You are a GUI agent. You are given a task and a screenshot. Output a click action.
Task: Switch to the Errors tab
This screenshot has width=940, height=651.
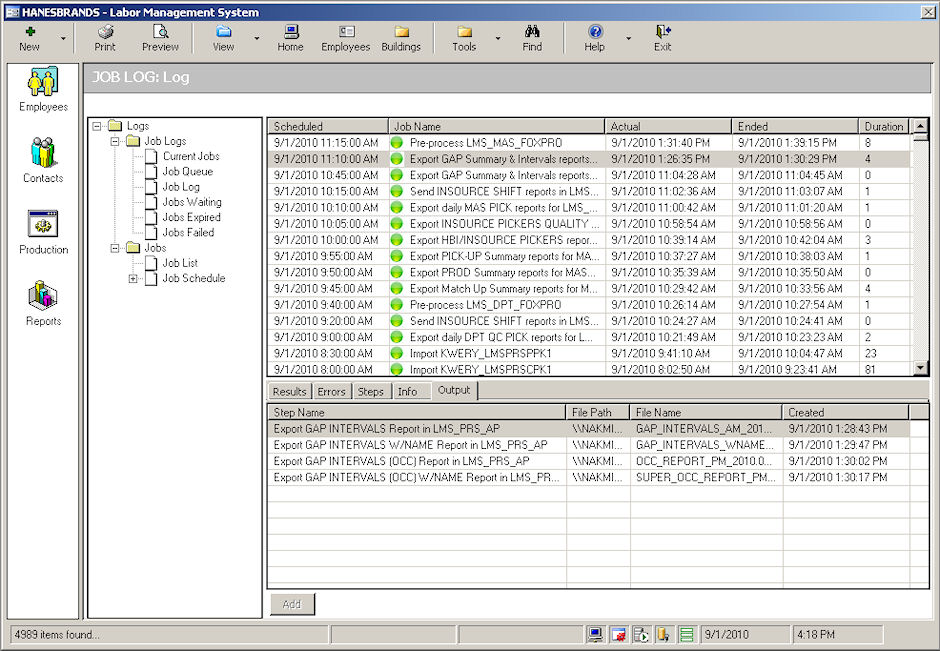[331, 391]
